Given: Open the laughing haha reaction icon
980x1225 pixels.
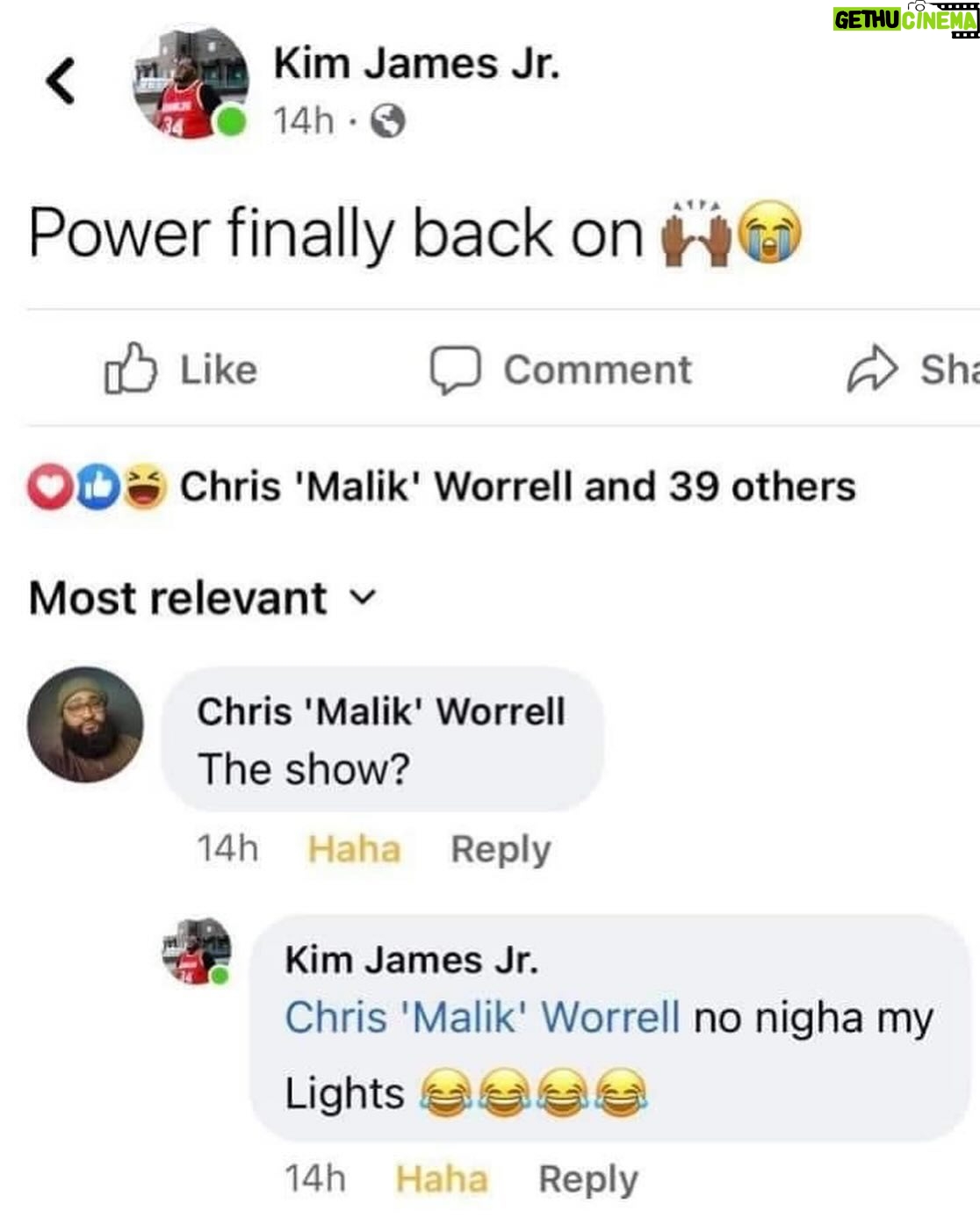Looking at the screenshot, I should tap(147, 487).
